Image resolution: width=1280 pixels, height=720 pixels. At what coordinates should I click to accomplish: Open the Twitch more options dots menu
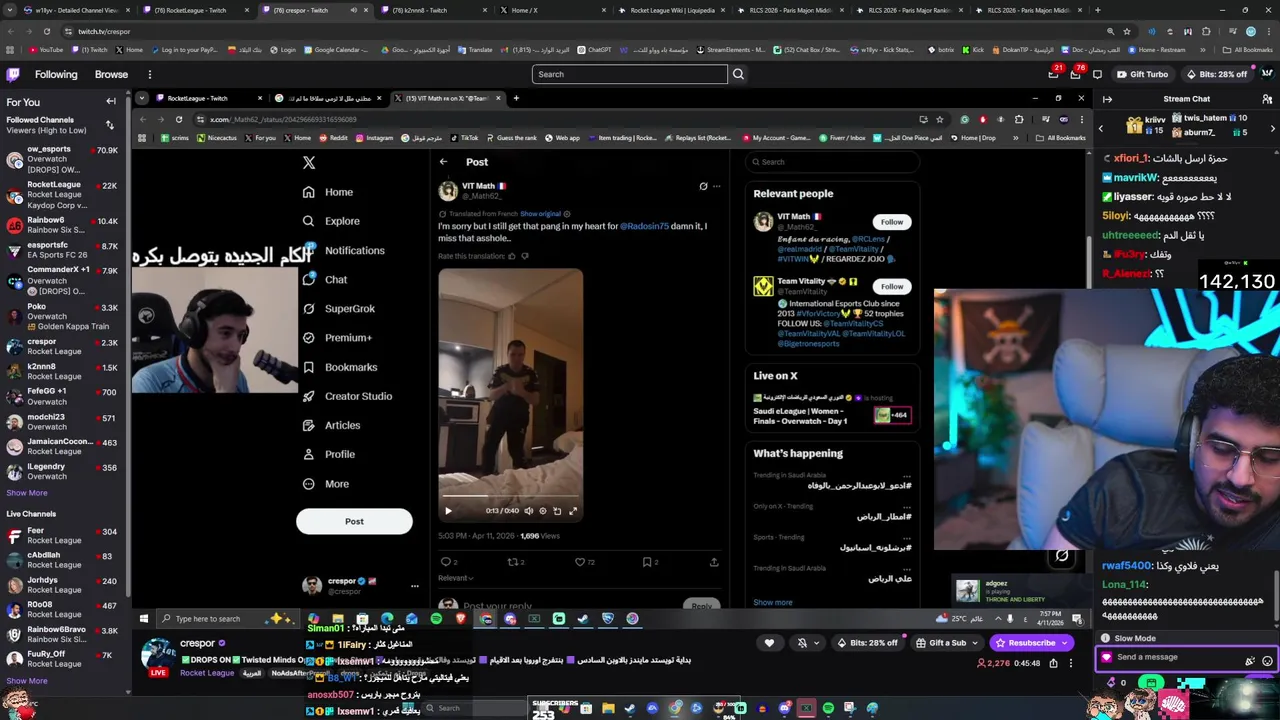tap(150, 74)
